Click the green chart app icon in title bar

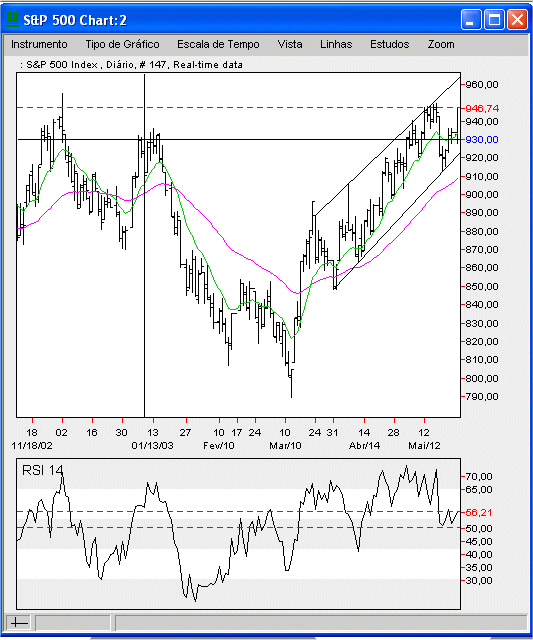click(x=13, y=19)
